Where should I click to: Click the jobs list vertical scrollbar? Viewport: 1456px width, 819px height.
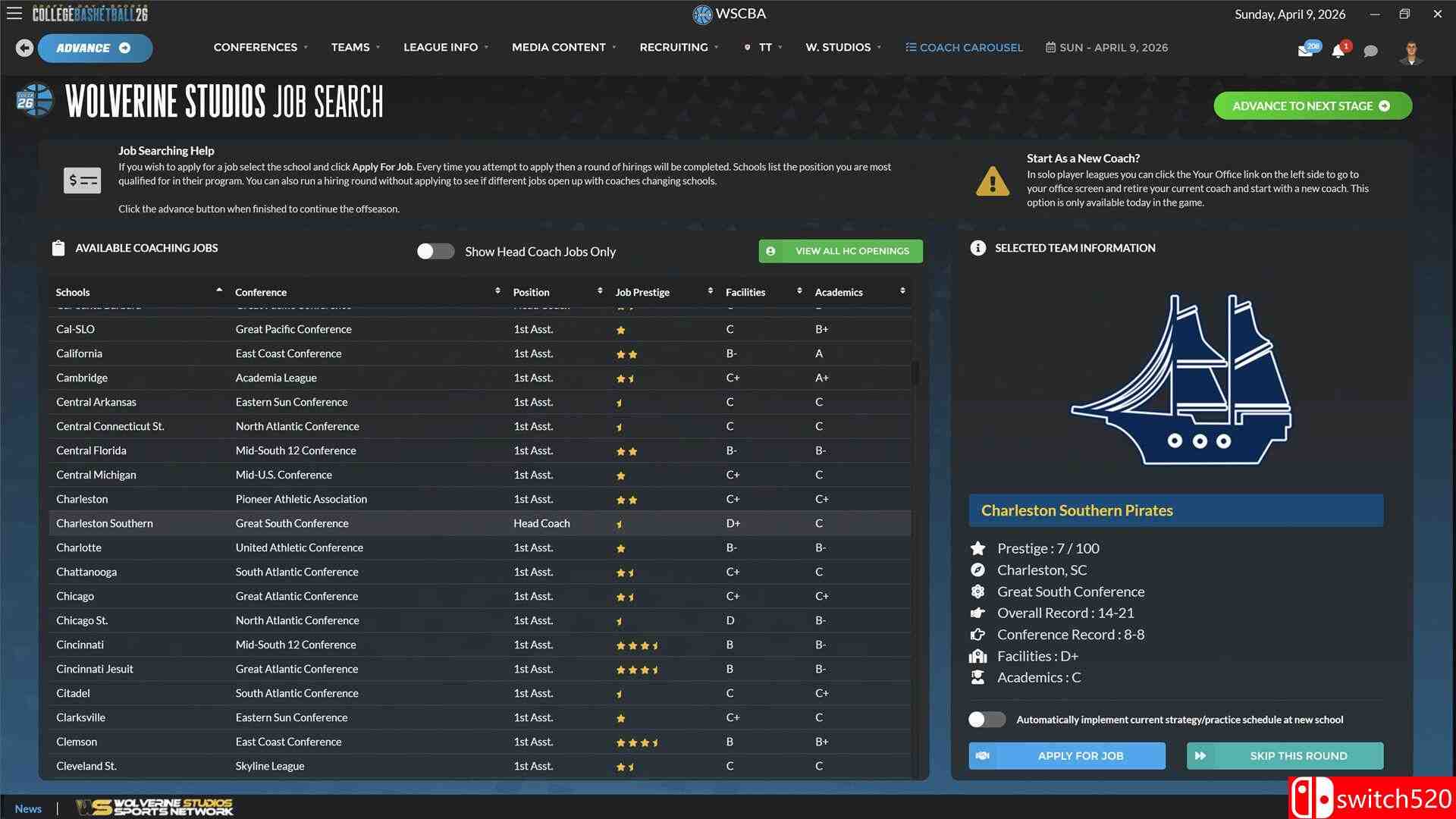[915, 372]
